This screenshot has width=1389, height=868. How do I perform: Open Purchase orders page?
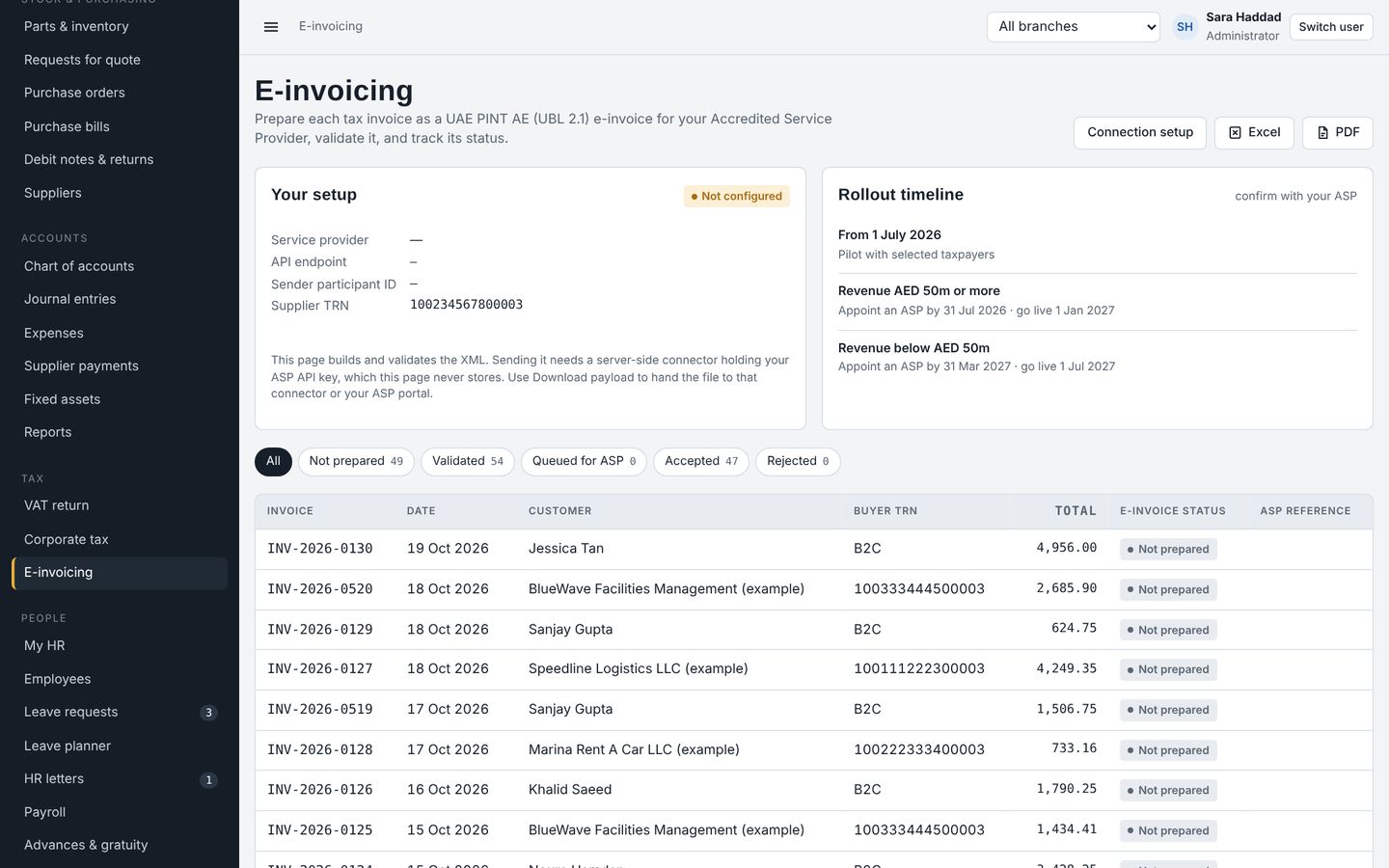[x=120, y=93]
